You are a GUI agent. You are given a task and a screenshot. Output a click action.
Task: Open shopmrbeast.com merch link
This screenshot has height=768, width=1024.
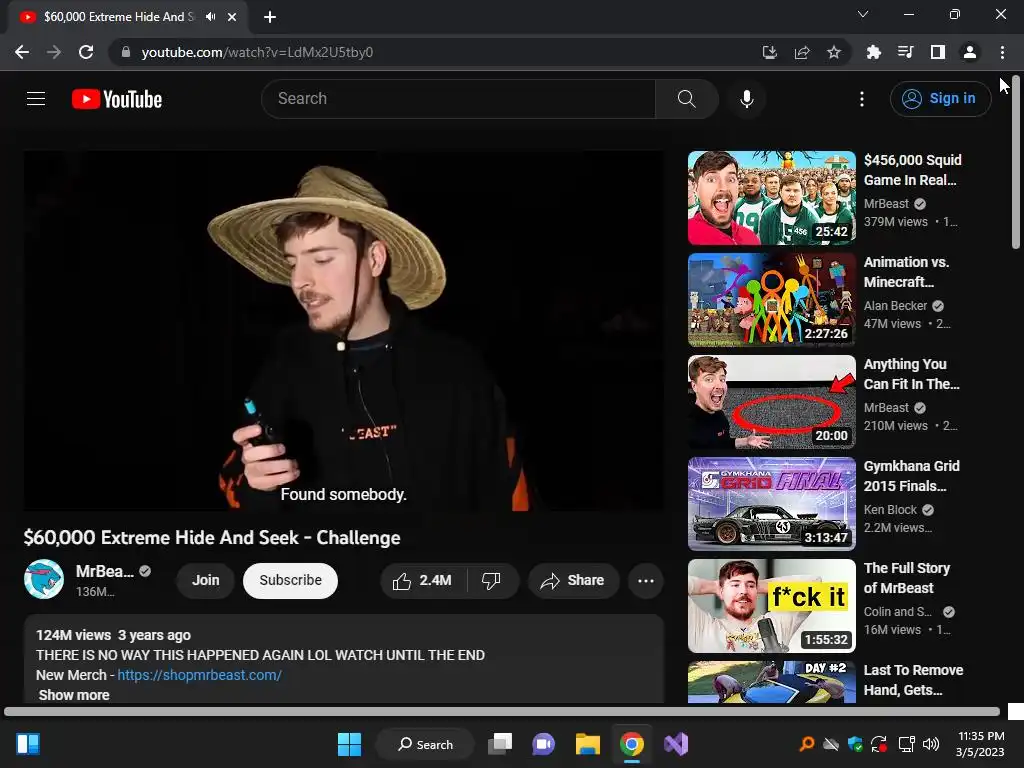click(199, 675)
